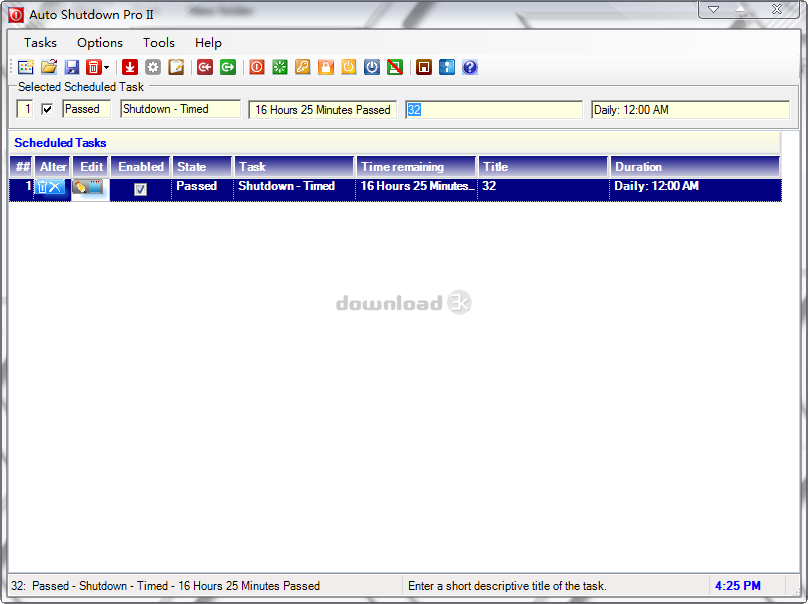Expand the delete button dropdown arrow

pos(107,67)
